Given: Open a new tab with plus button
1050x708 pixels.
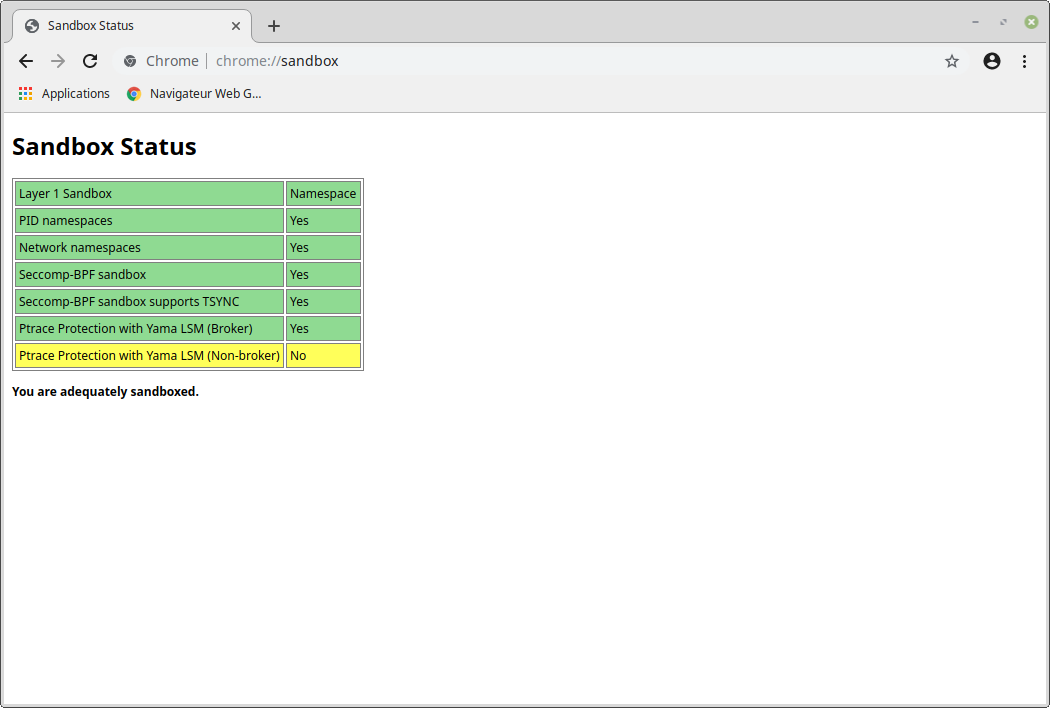Looking at the screenshot, I should click(x=274, y=26).
